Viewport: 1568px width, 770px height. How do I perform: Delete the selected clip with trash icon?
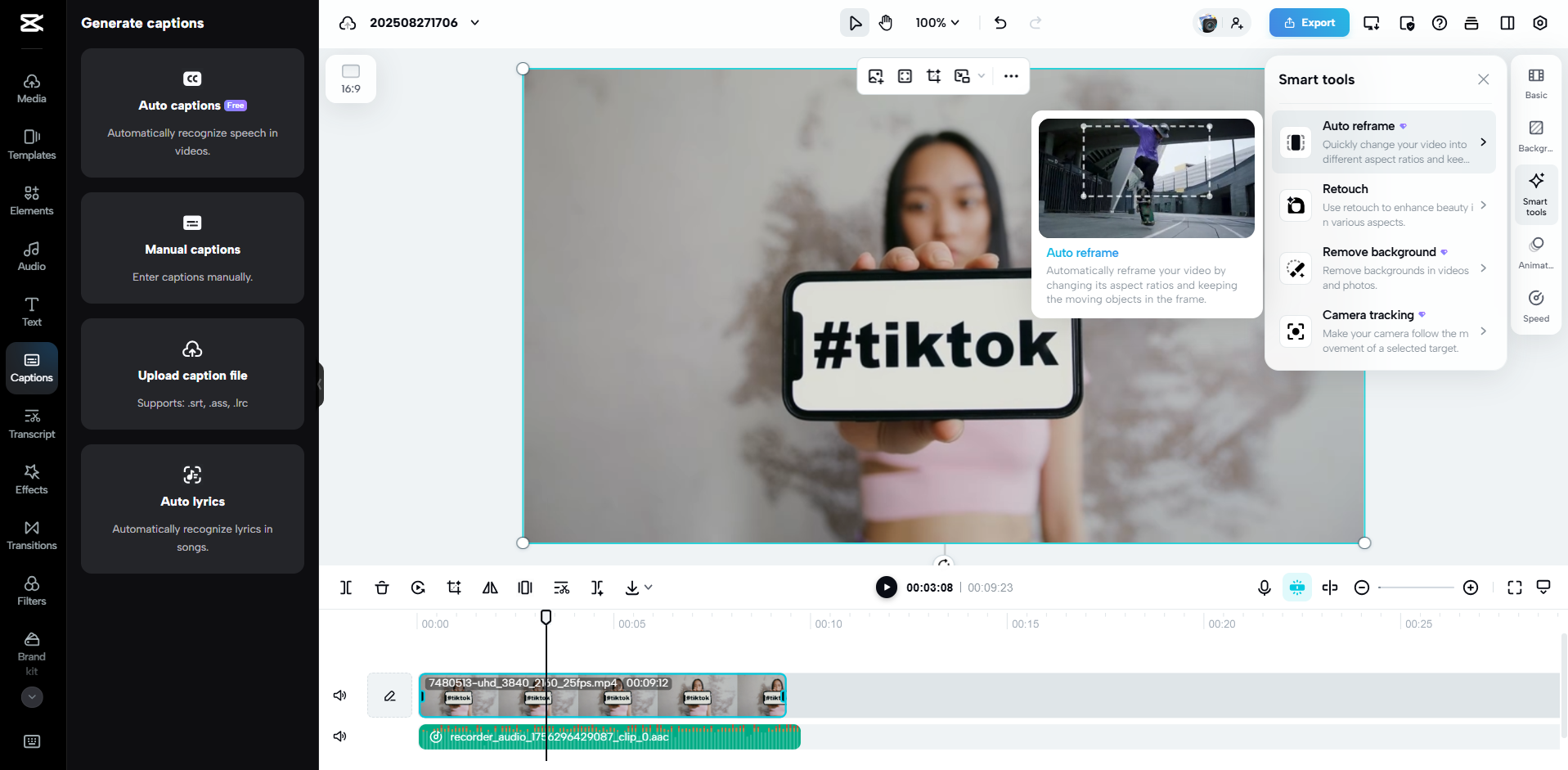[x=382, y=588]
